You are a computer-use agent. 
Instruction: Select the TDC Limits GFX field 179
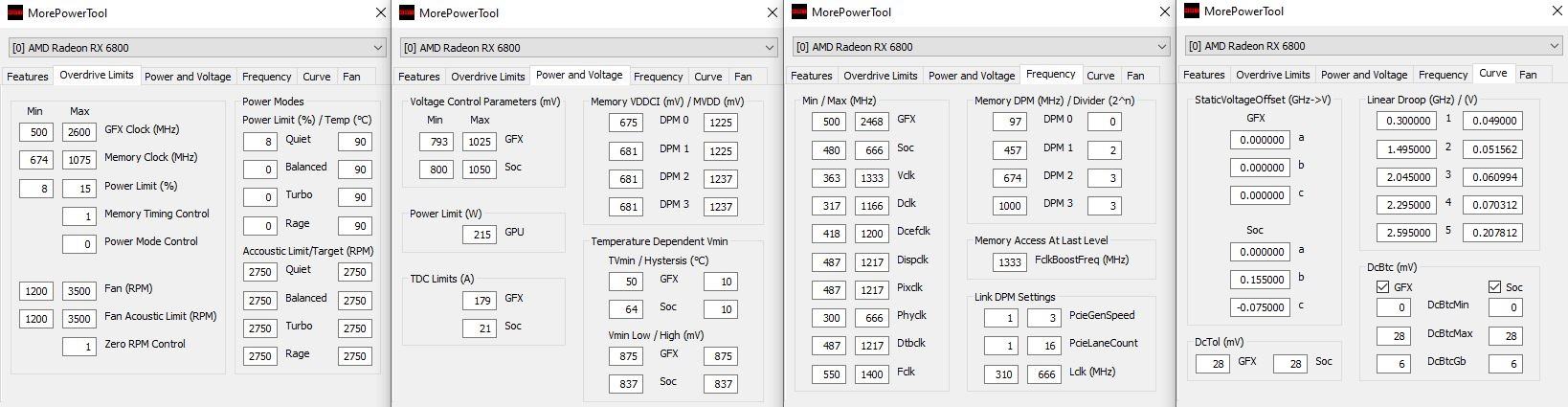tap(480, 301)
